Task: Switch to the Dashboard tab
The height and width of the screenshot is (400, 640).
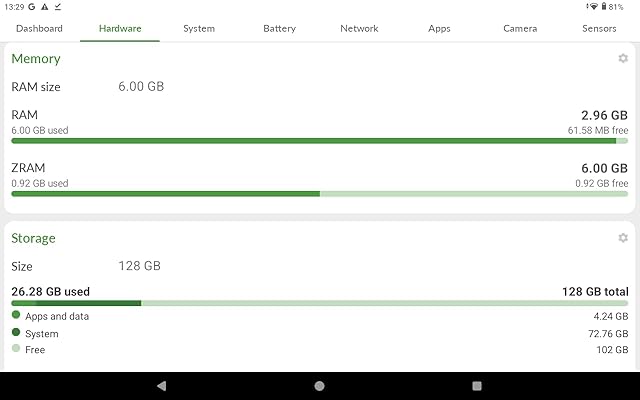Action: click(x=40, y=29)
